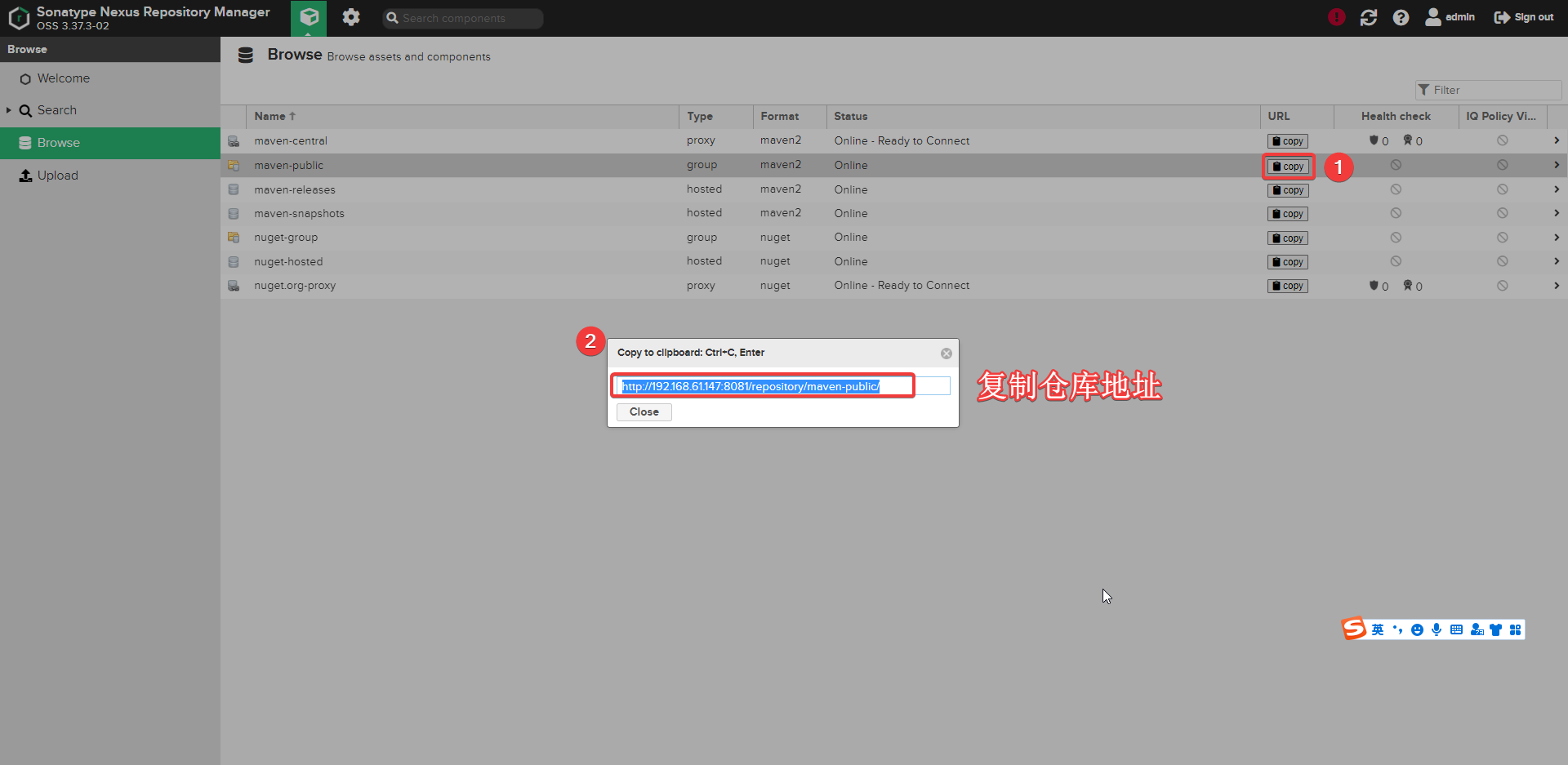Toggle Sogou English/Chinese input mode
Viewport: 1568px width, 765px height.
1378,629
